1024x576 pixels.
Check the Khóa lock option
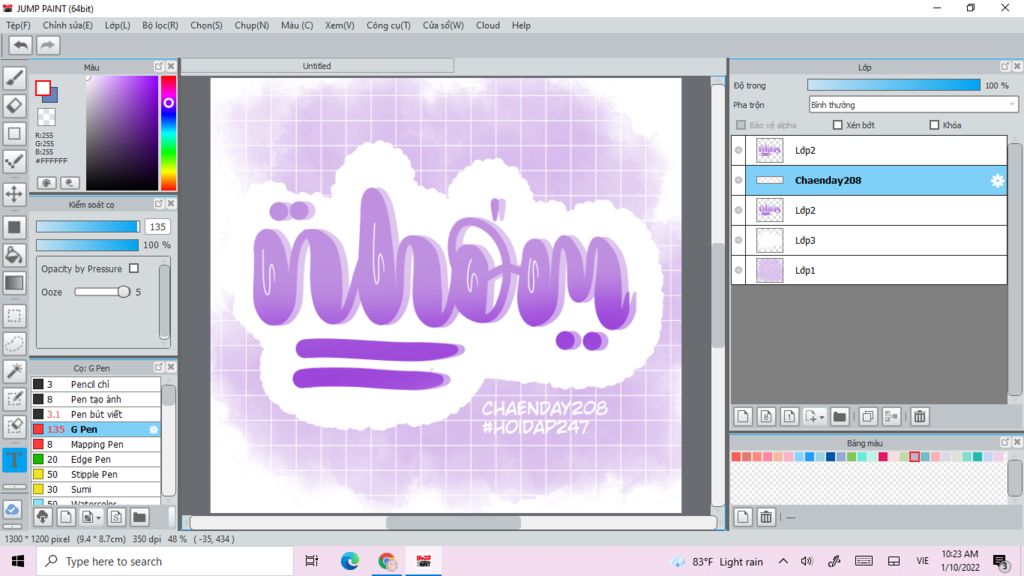tap(934, 125)
